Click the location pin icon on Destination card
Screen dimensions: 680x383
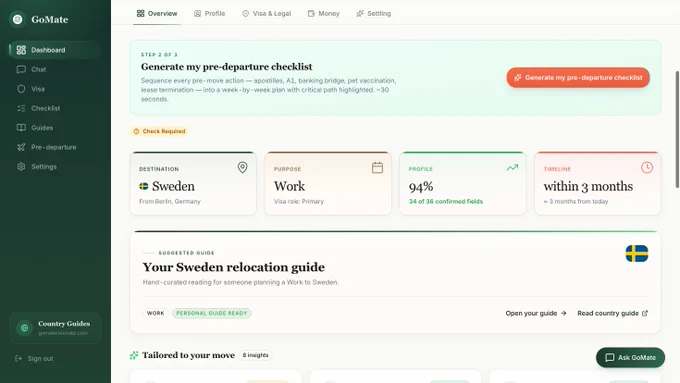point(242,167)
